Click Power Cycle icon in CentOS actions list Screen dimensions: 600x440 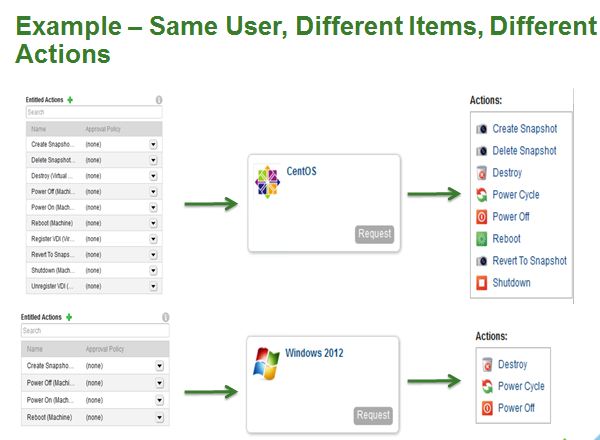(x=481, y=195)
